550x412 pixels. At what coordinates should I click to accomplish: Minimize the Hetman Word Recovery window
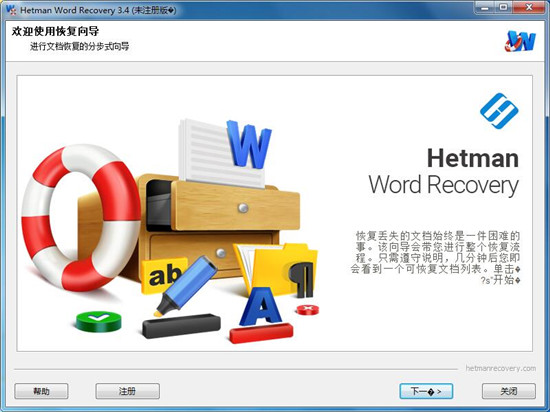(484, 8)
